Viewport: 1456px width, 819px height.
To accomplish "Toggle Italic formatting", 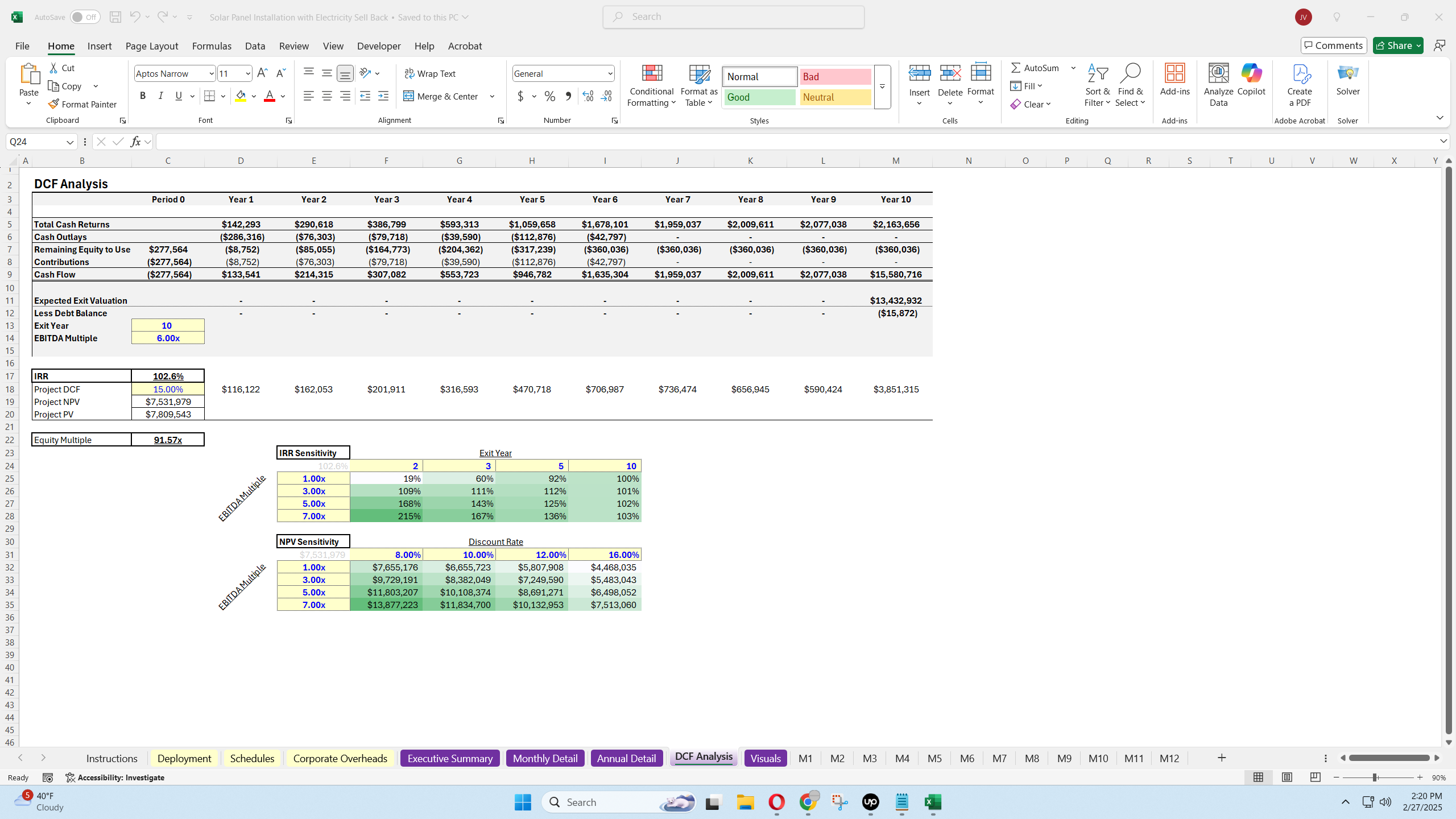I will pyautogui.click(x=160, y=96).
